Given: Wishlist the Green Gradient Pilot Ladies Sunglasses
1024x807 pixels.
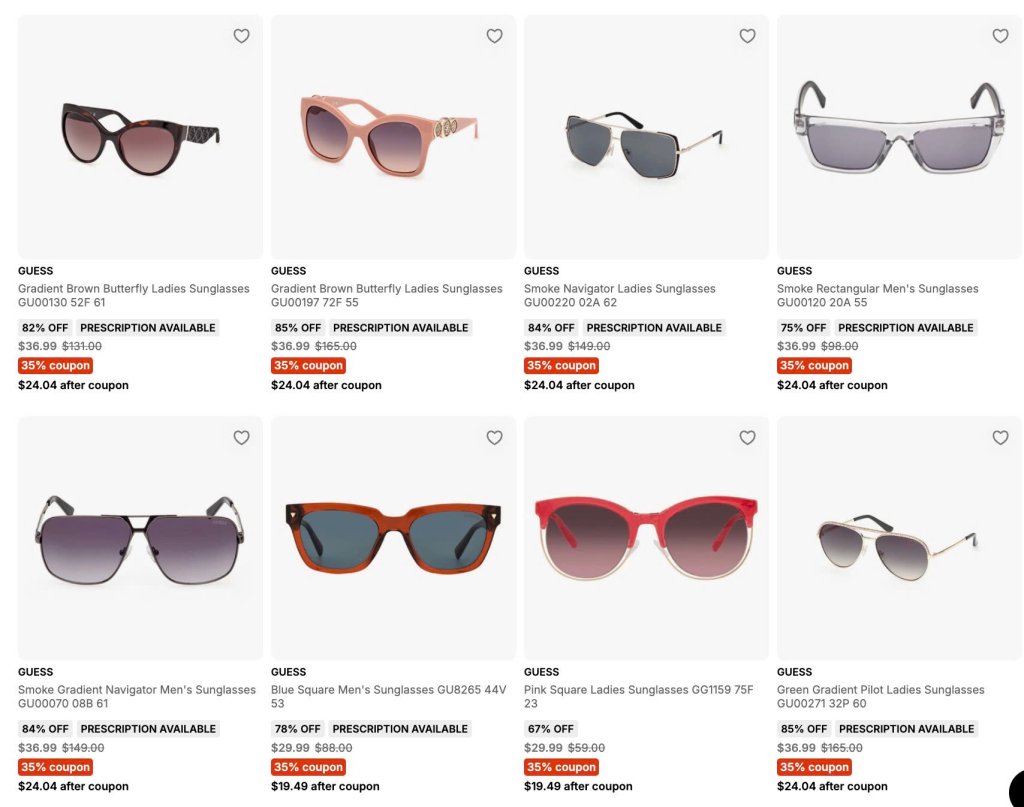Looking at the screenshot, I should tap(1000, 437).
